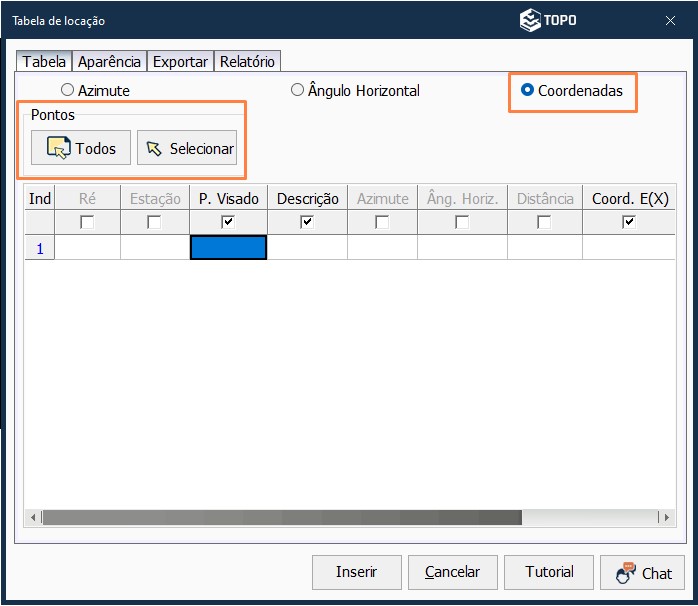Open the Exportar tab
Screen dimensions: 698x606
pyautogui.click(x=180, y=61)
